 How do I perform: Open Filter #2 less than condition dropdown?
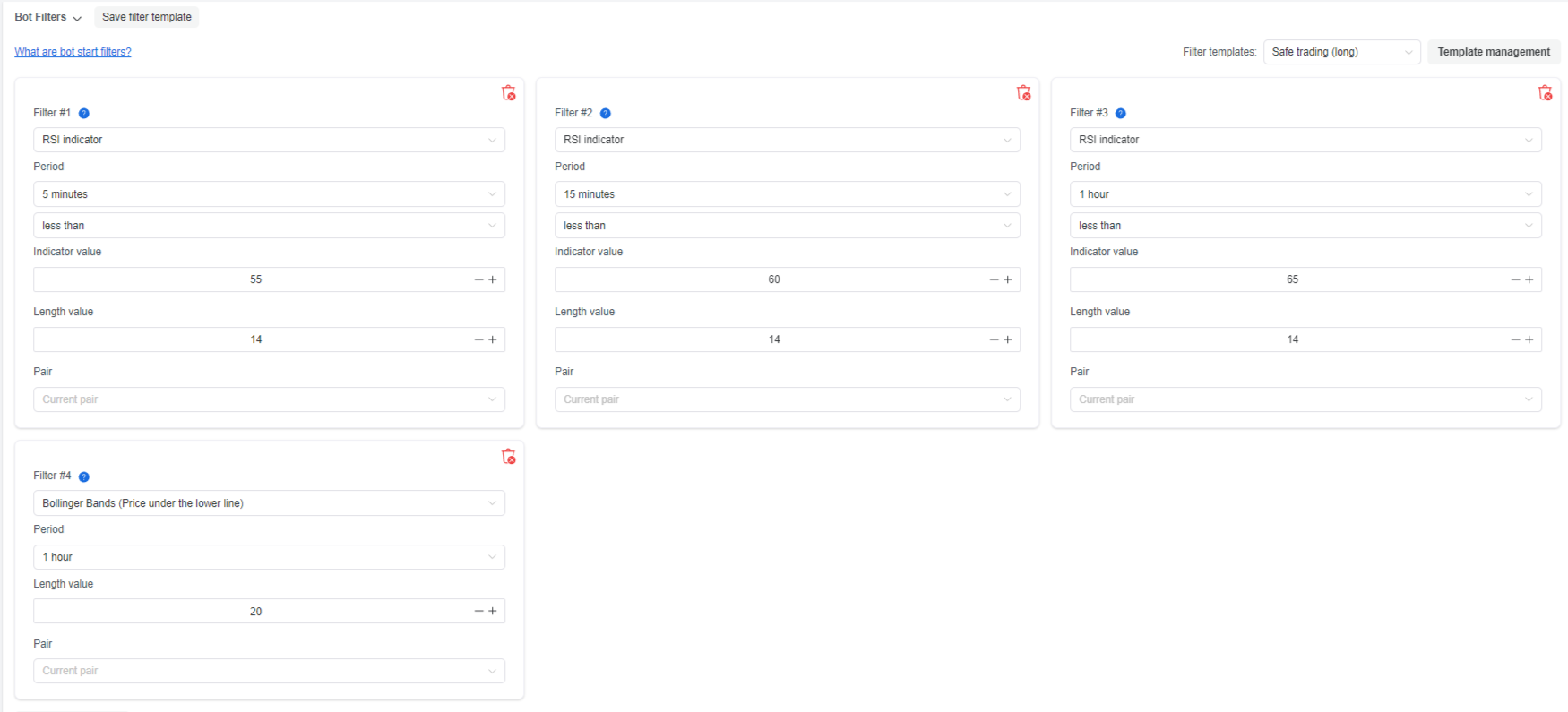tap(788, 226)
